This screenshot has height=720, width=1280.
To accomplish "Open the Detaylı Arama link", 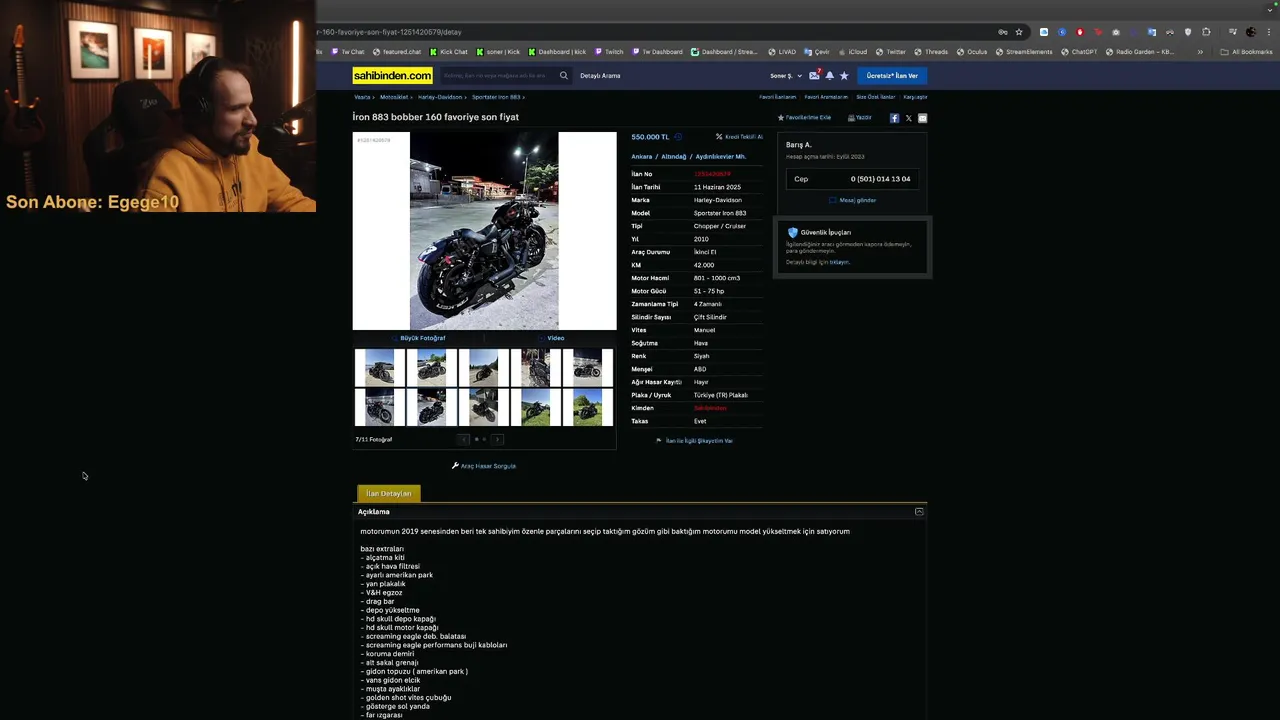I will point(600,76).
